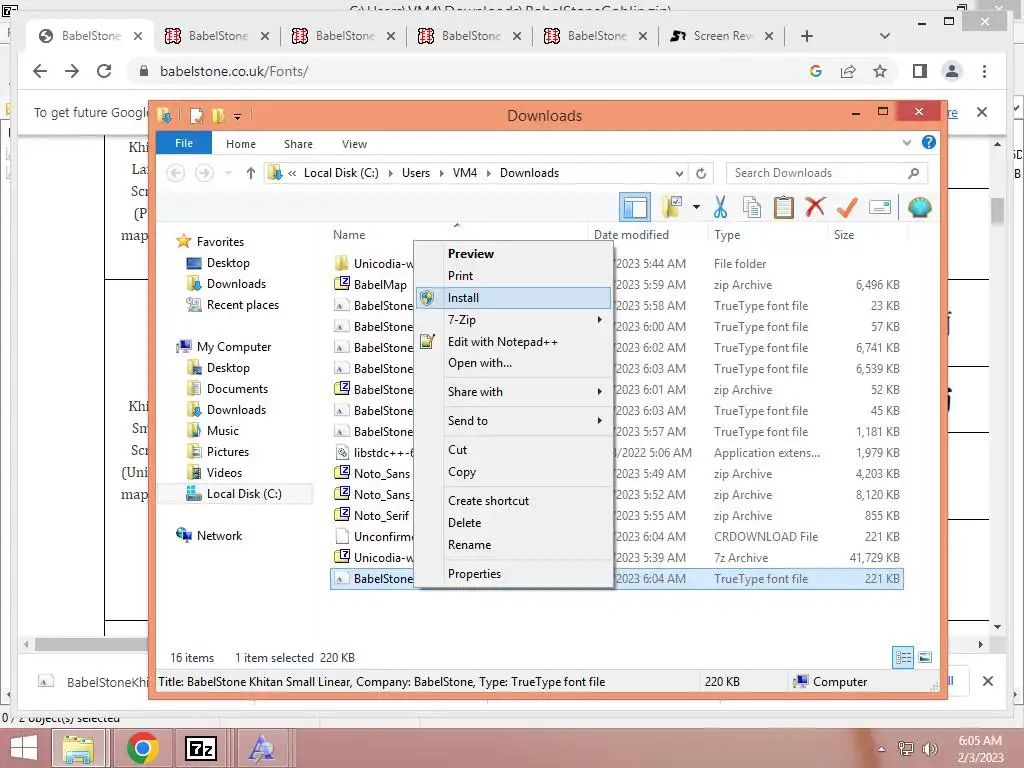Click the blue shell icon in toolbar
Viewport: 1024px width, 768px height.
920,208
